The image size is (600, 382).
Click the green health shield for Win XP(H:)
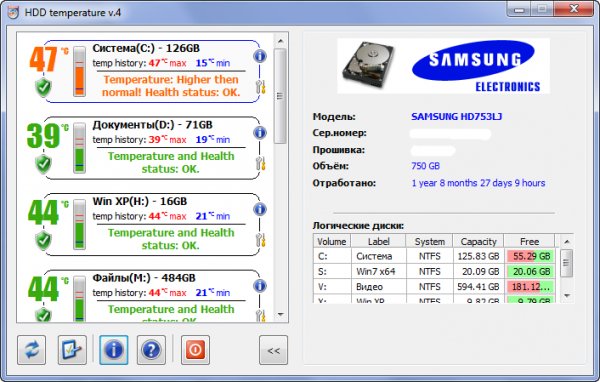pos(43,240)
